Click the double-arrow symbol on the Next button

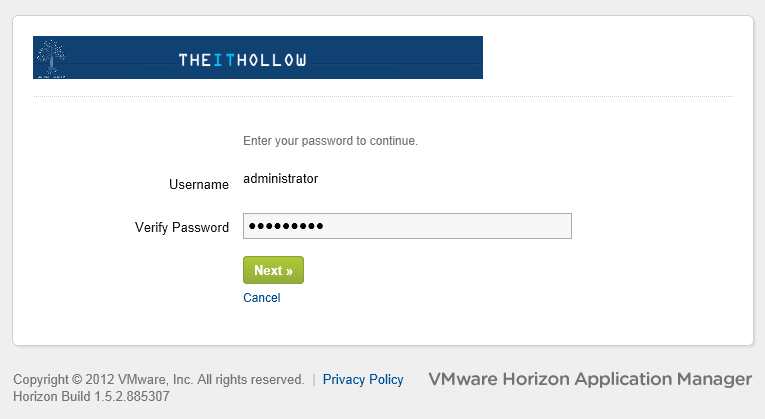(x=288, y=270)
